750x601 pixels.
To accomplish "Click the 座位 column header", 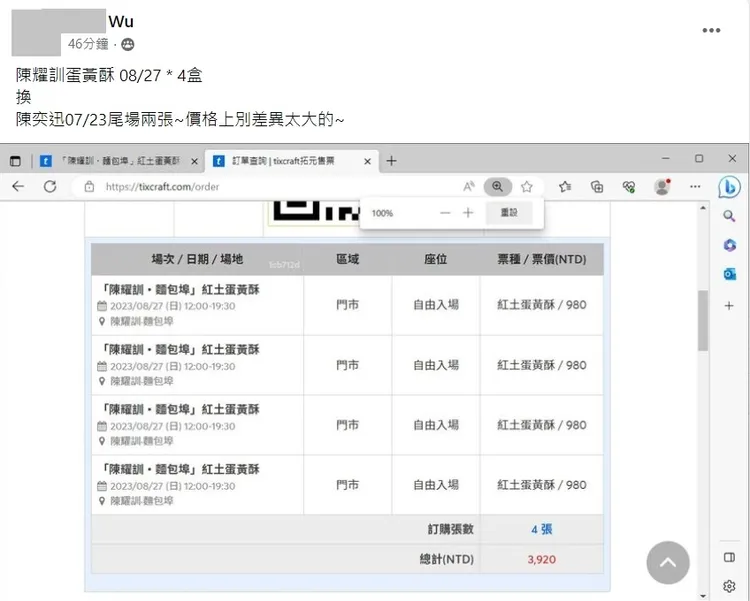I will (x=435, y=259).
